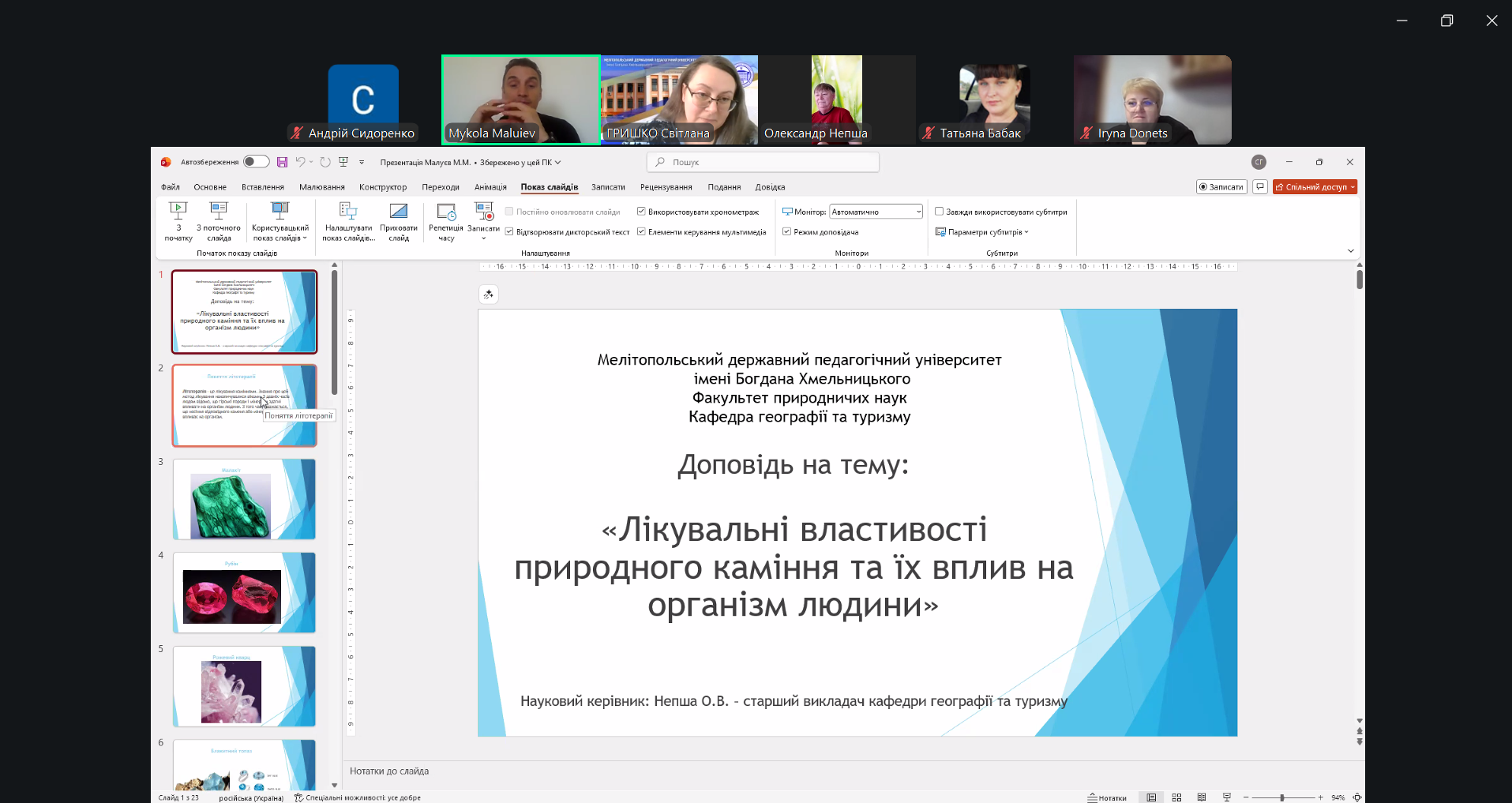Open the Монітор dropdown list

pyautogui.click(x=918, y=212)
